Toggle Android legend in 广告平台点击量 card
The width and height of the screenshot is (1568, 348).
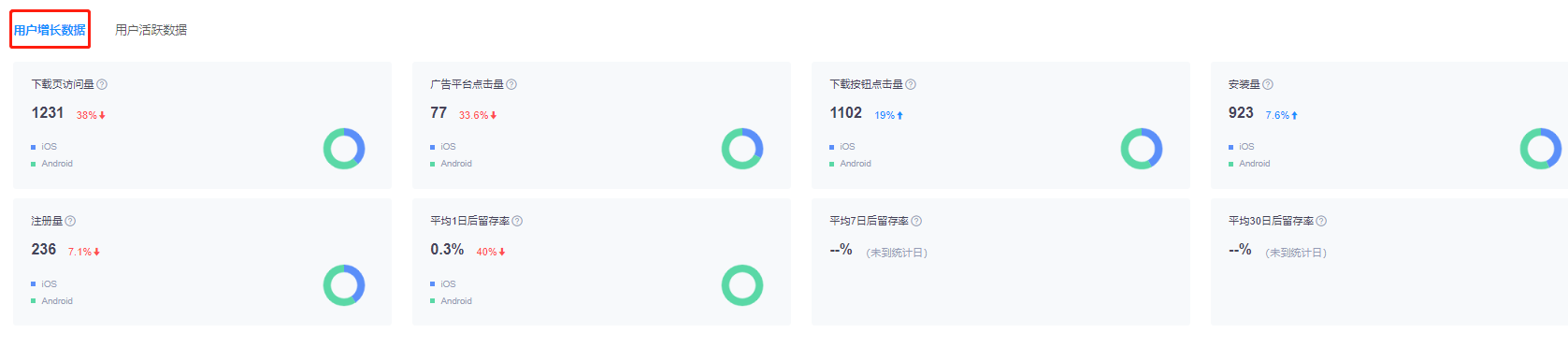(451, 164)
